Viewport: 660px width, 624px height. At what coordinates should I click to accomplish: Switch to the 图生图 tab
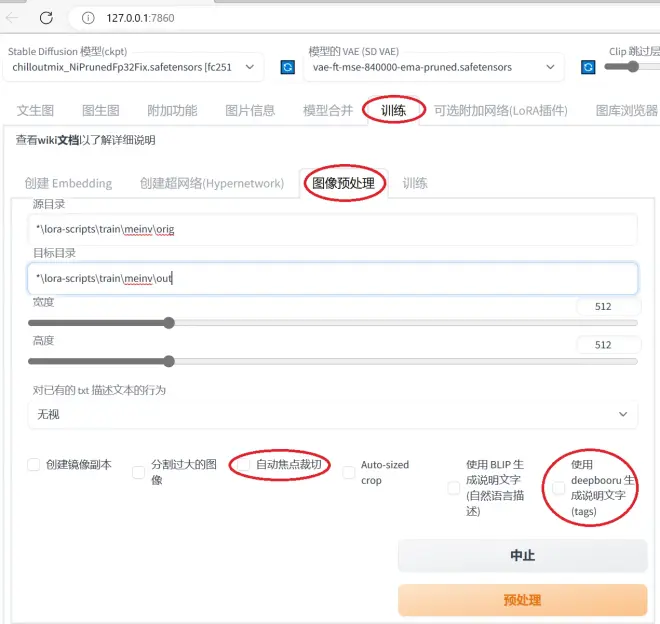(x=101, y=110)
